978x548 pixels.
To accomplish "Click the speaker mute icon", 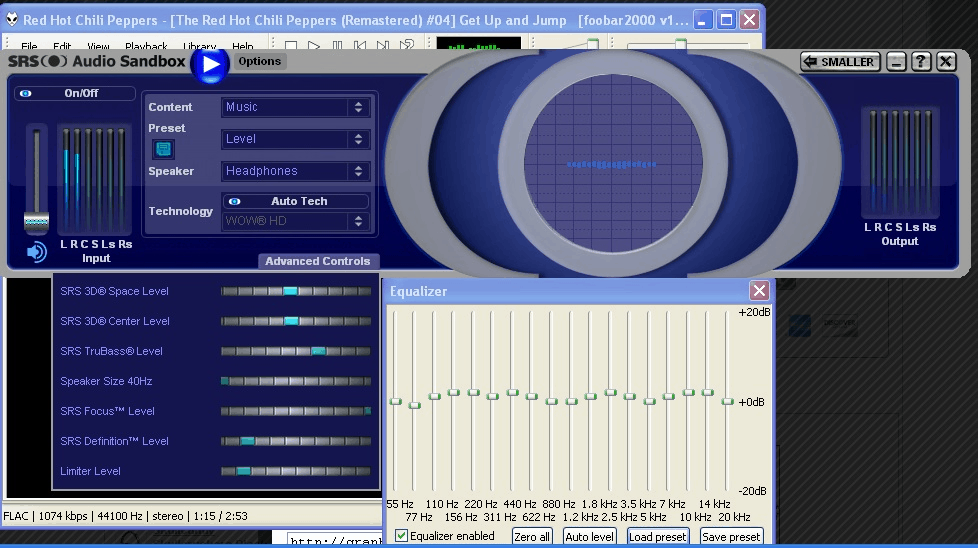I will point(36,251).
